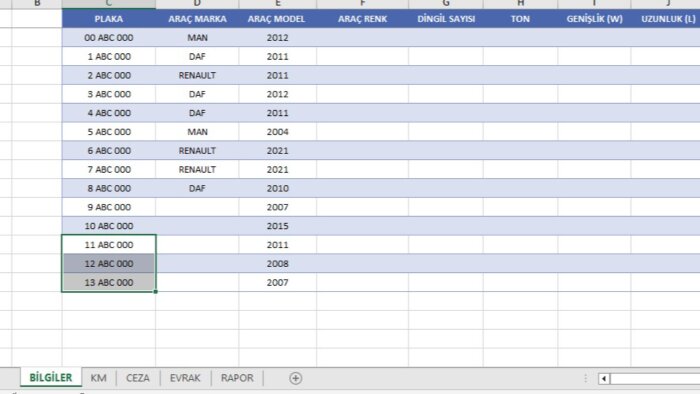Click DAF in the 1 ABC 000 row

(197, 56)
